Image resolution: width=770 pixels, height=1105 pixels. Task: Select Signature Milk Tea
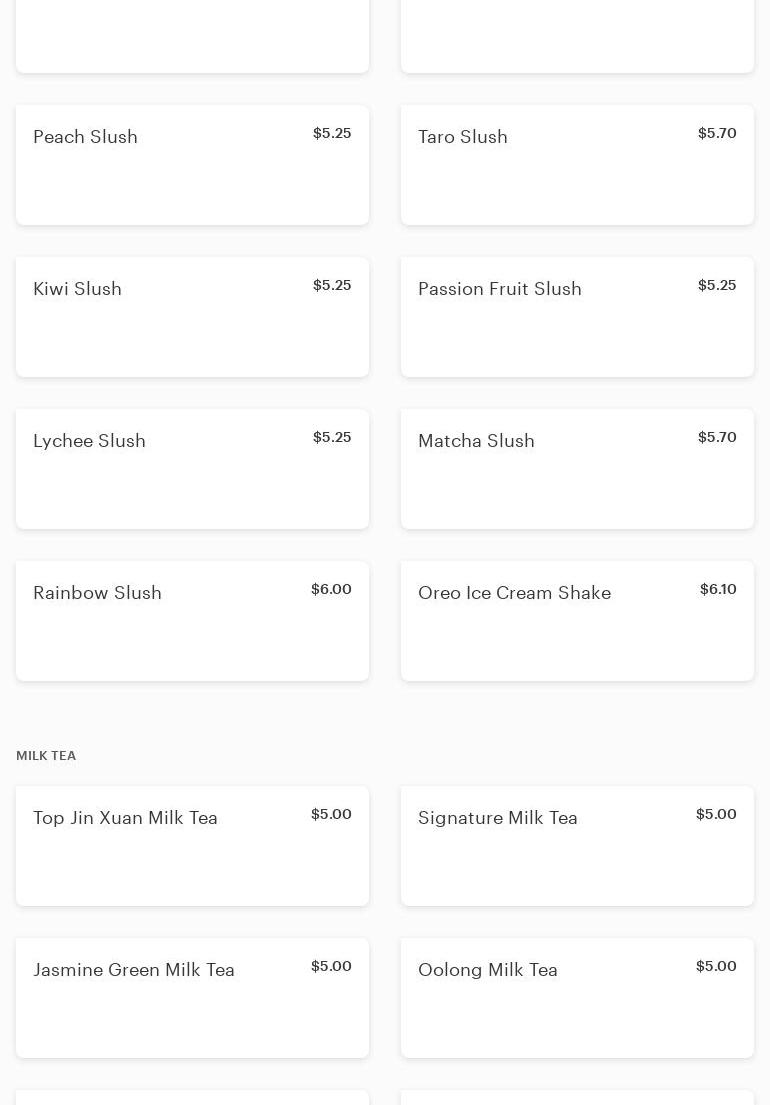(x=577, y=846)
